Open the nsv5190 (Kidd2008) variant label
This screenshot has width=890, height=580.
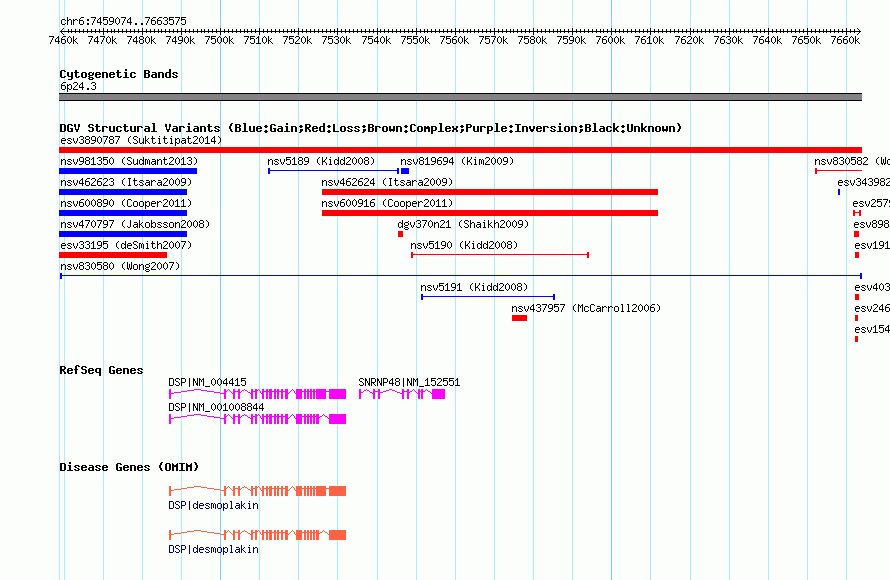click(464, 245)
